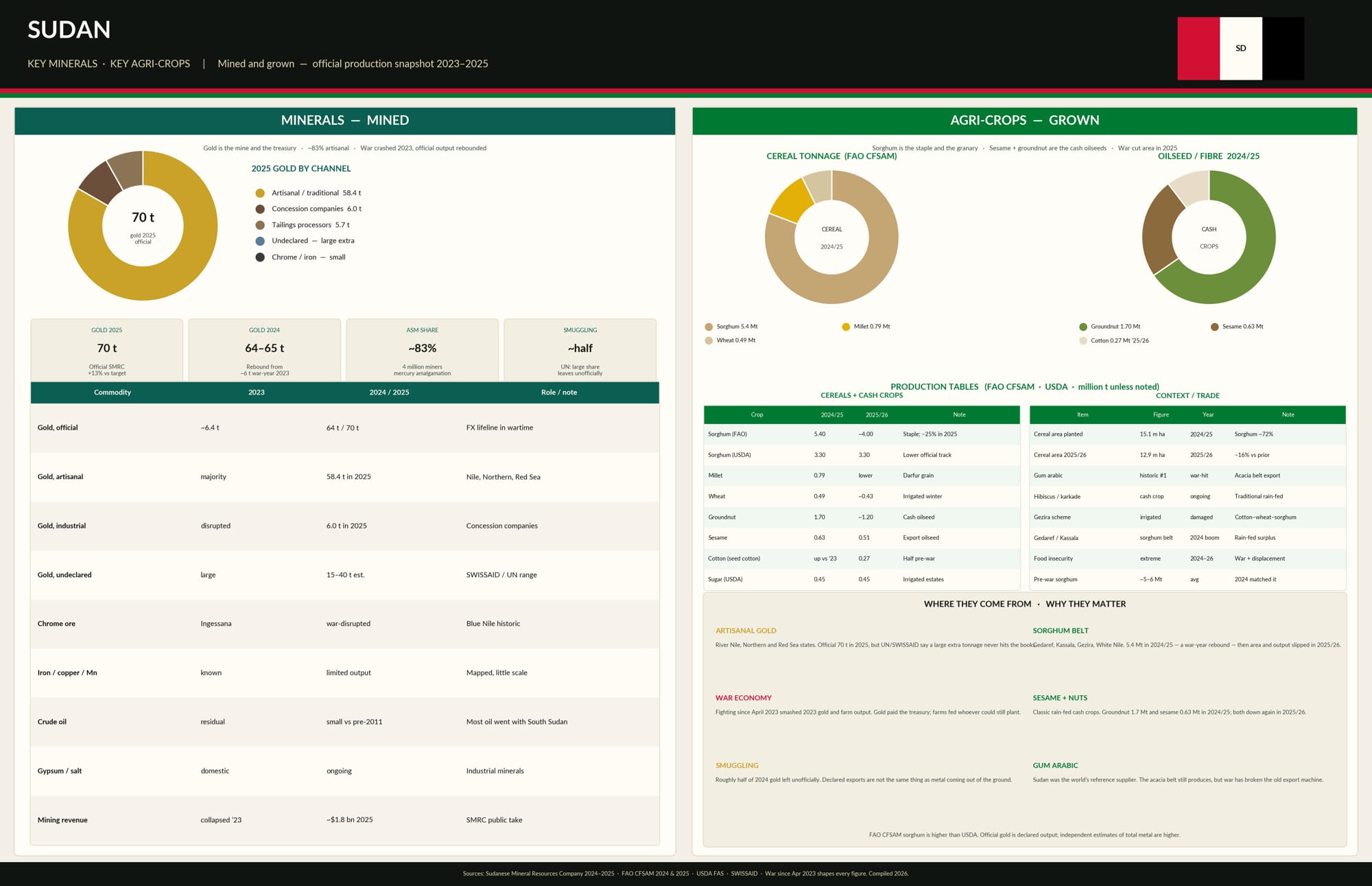Click the 'Gum arabic' context table item
Viewport: 1372px width, 886px height.
click(x=1048, y=476)
